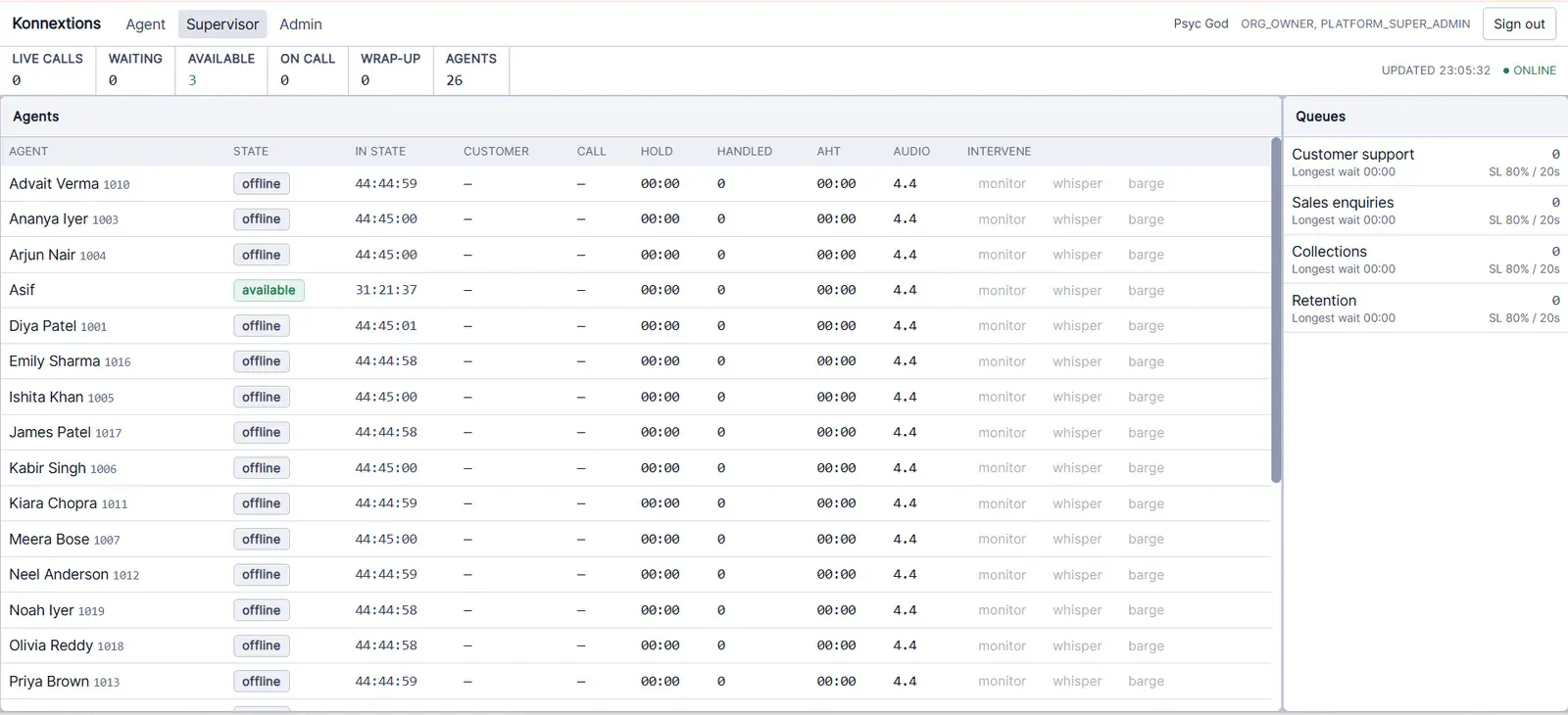Screen dimensions: 1568x715
Task: Select the Sales enquiries queue
Action: [x=1426, y=211]
